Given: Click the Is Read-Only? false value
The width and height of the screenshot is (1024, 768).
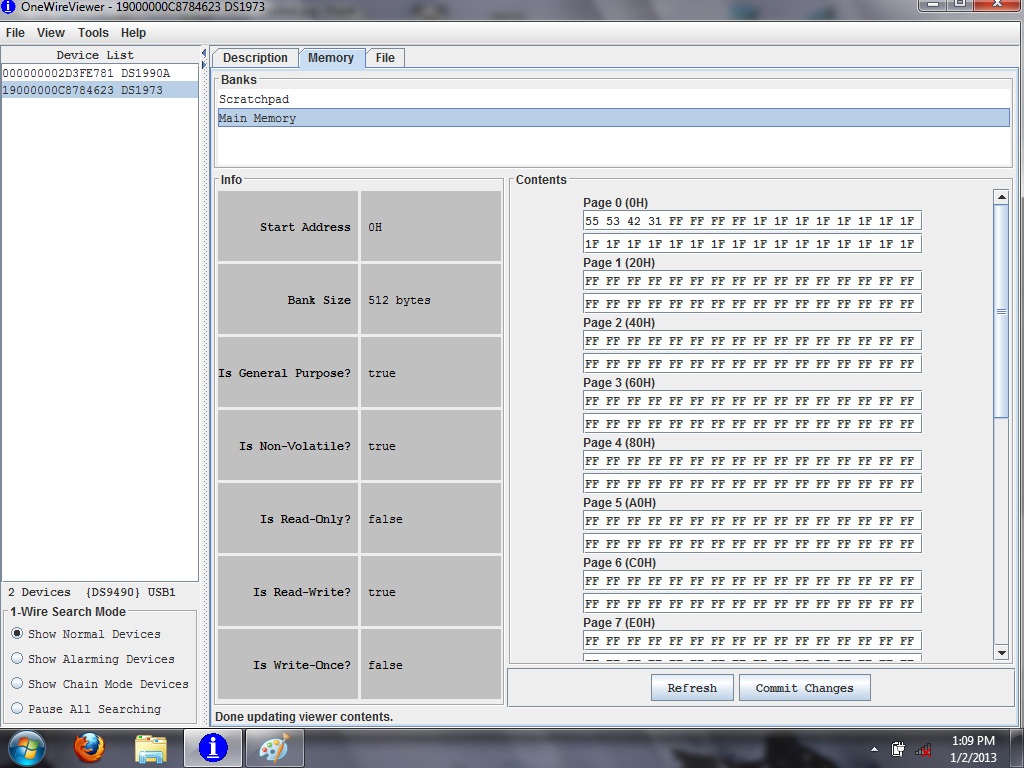Looking at the screenshot, I should click(x=431, y=519).
